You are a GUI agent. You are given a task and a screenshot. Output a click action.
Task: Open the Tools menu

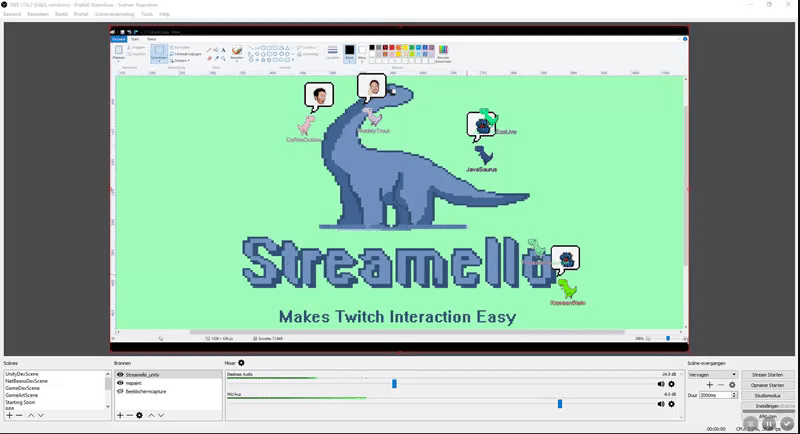tap(146, 14)
